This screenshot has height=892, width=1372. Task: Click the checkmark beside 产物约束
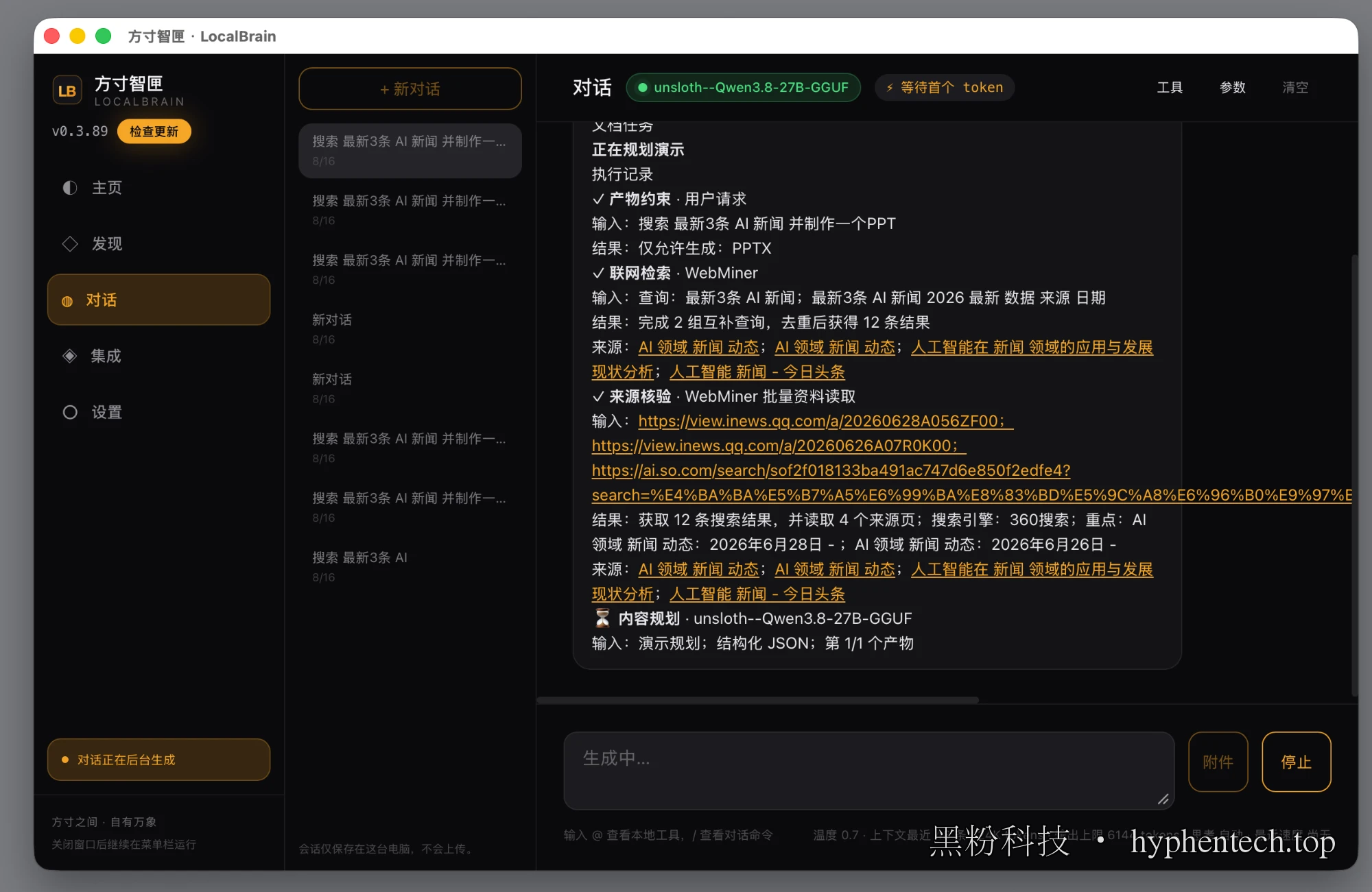pos(598,199)
